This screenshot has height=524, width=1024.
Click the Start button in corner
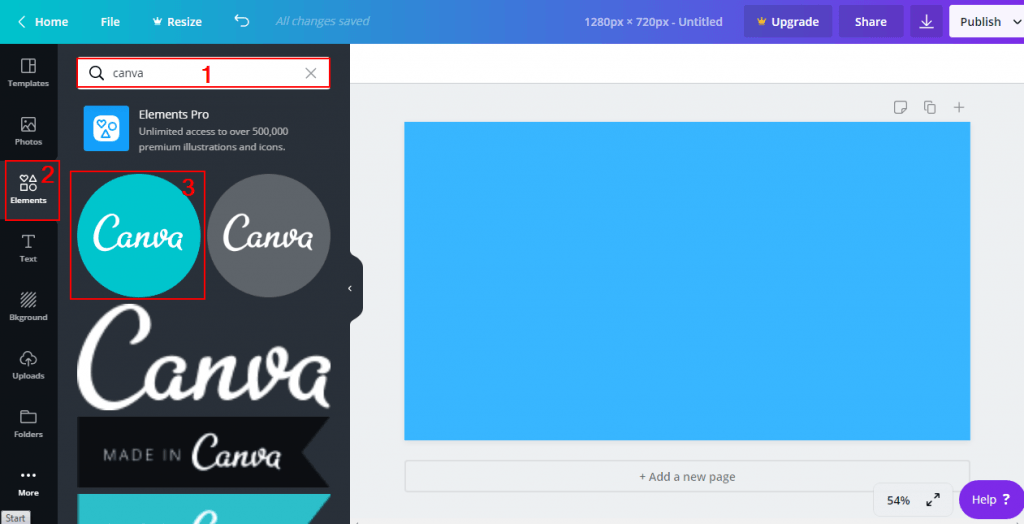pyautogui.click(x=15, y=517)
